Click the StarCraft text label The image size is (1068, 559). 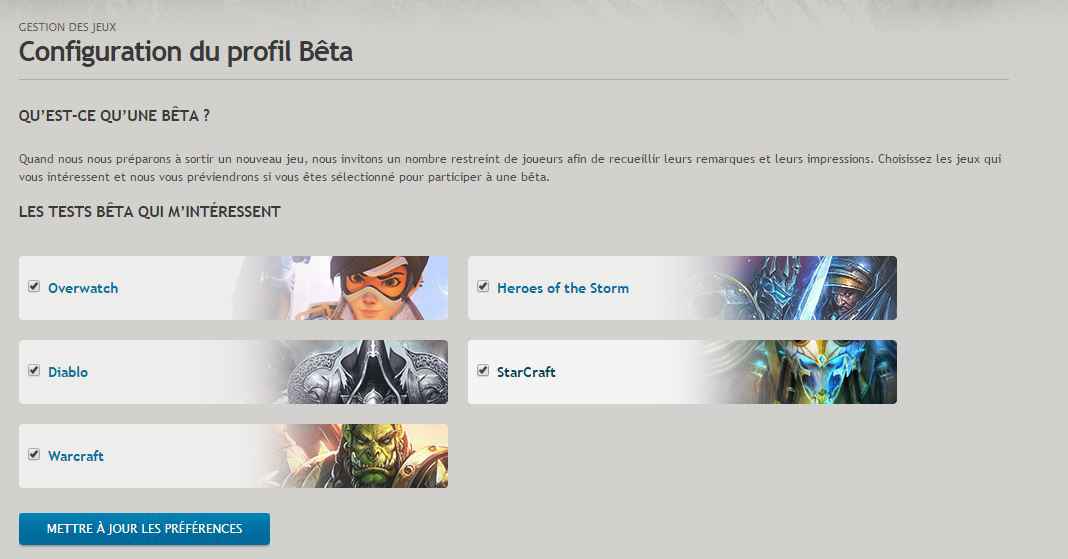pyautogui.click(x=527, y=372)
